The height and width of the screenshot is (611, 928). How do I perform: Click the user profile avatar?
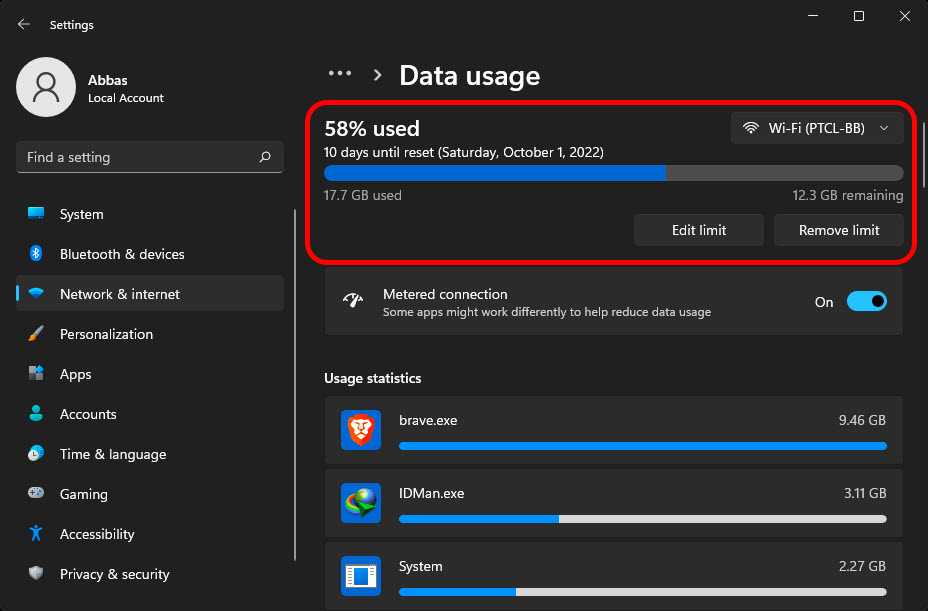pos(46,87)
